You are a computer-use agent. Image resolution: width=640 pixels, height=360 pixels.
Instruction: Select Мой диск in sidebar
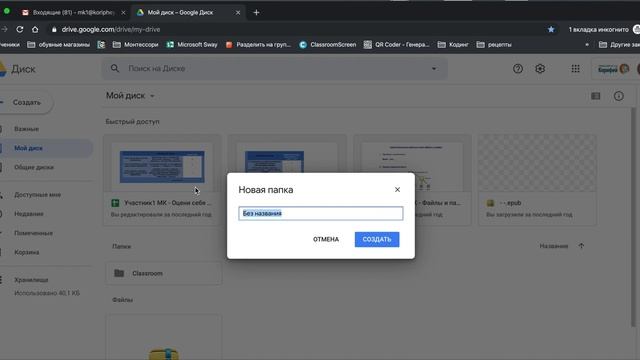pyautogui.click(x=29, y=148)
